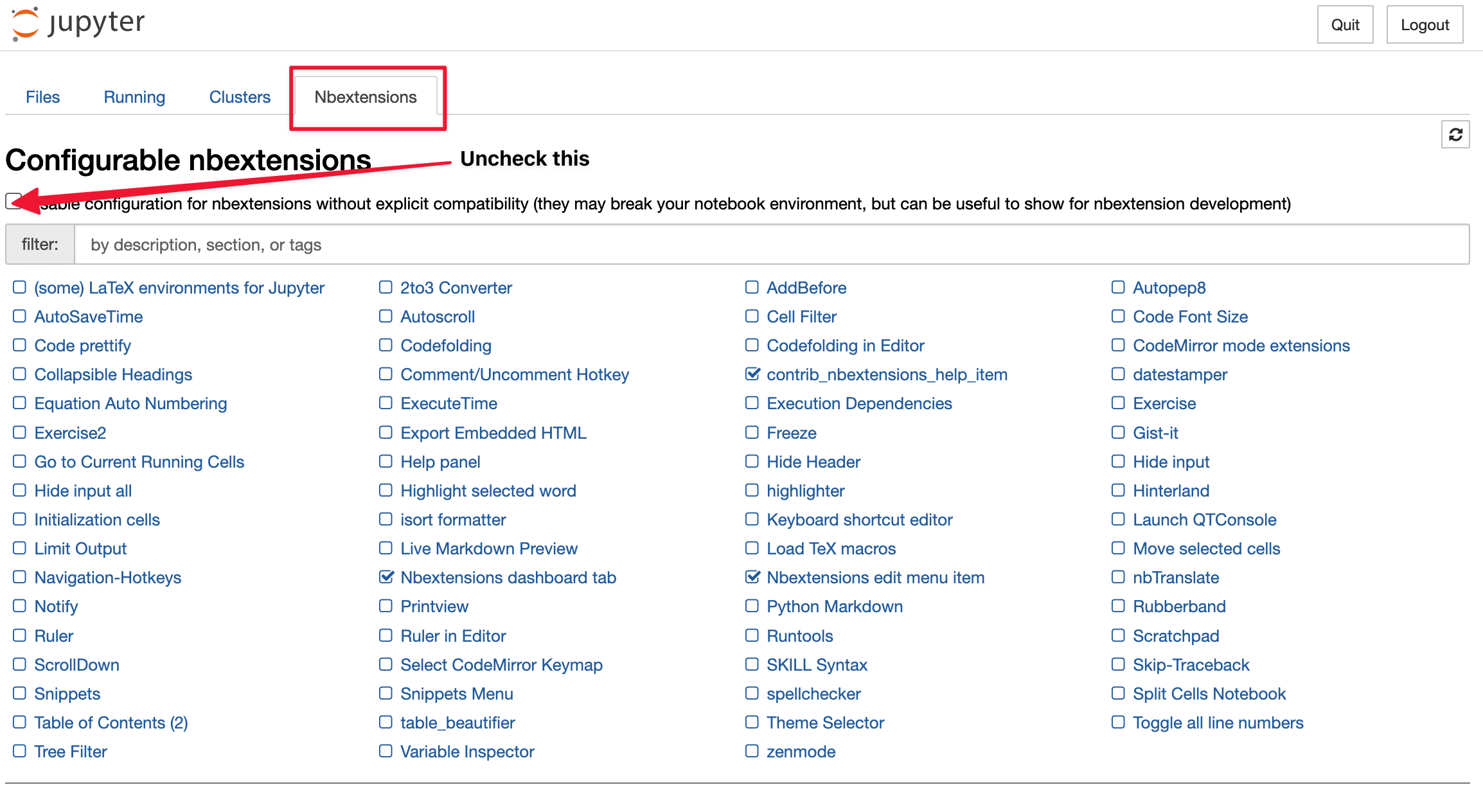
Task: Select the Export Embedded HTML link
Action: 493,433
